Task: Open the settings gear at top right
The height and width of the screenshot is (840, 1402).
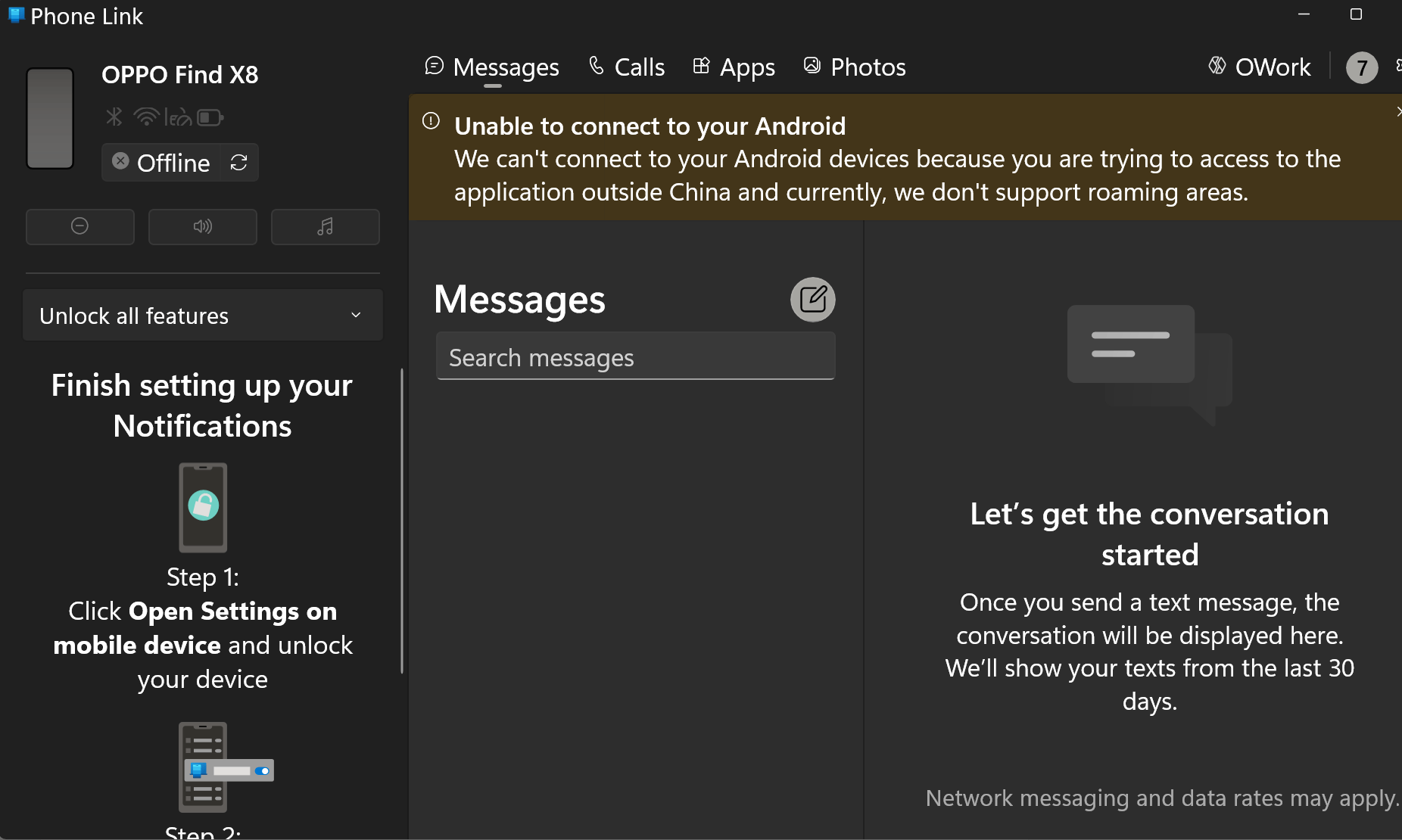Action: [x=1399, y=67]
